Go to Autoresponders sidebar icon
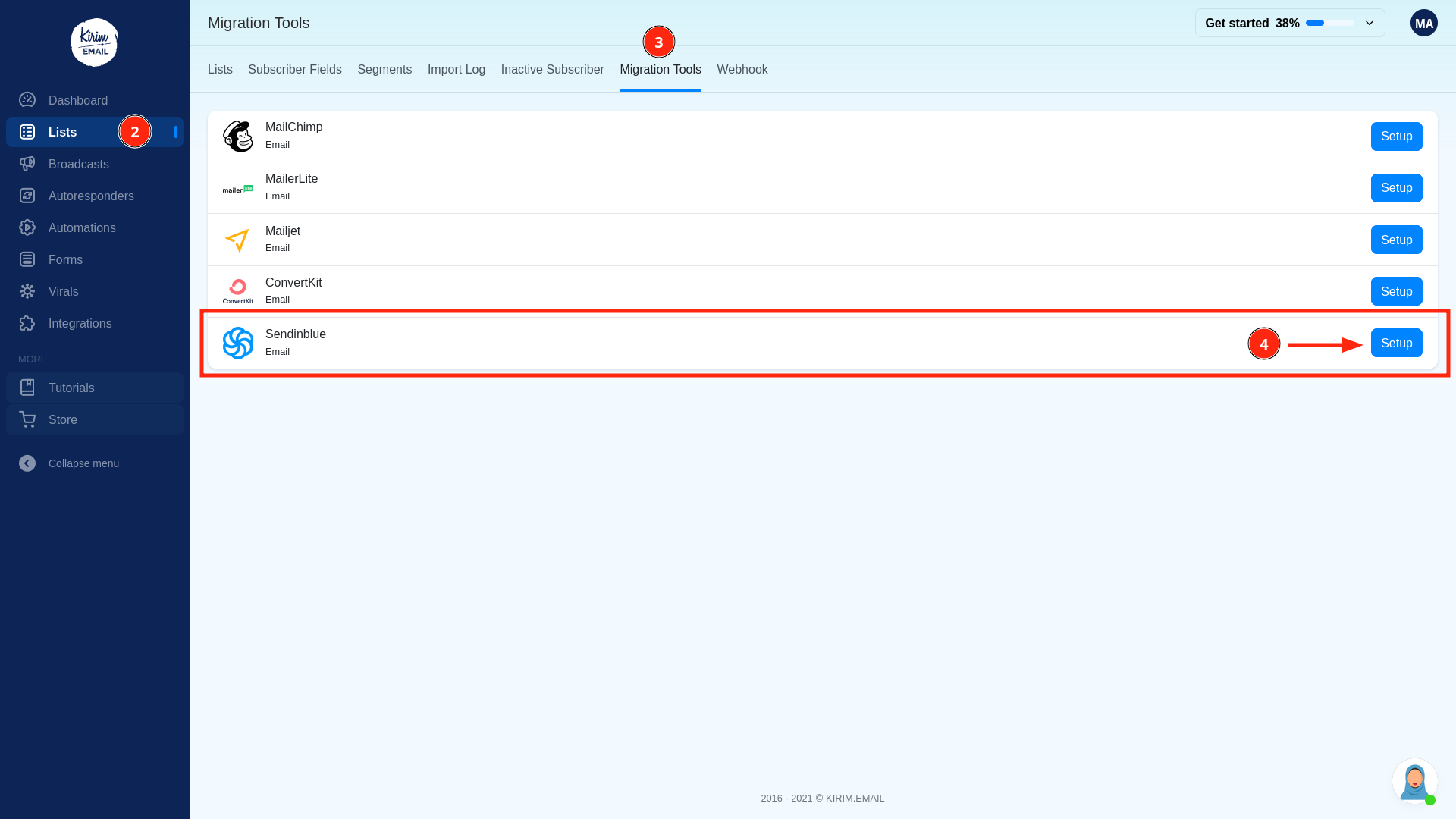This screenshot has height=819, width=1456. [27, 196]
